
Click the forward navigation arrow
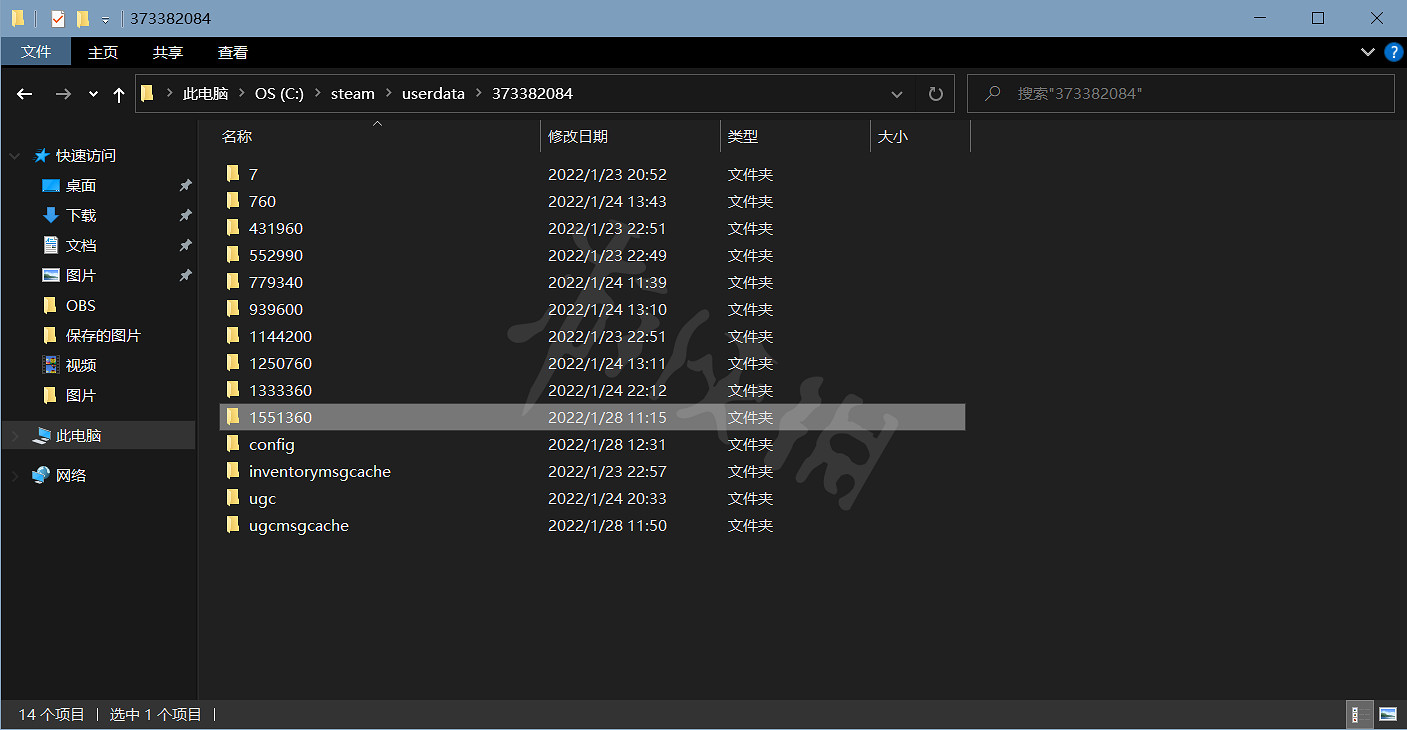tap(62, 93)
